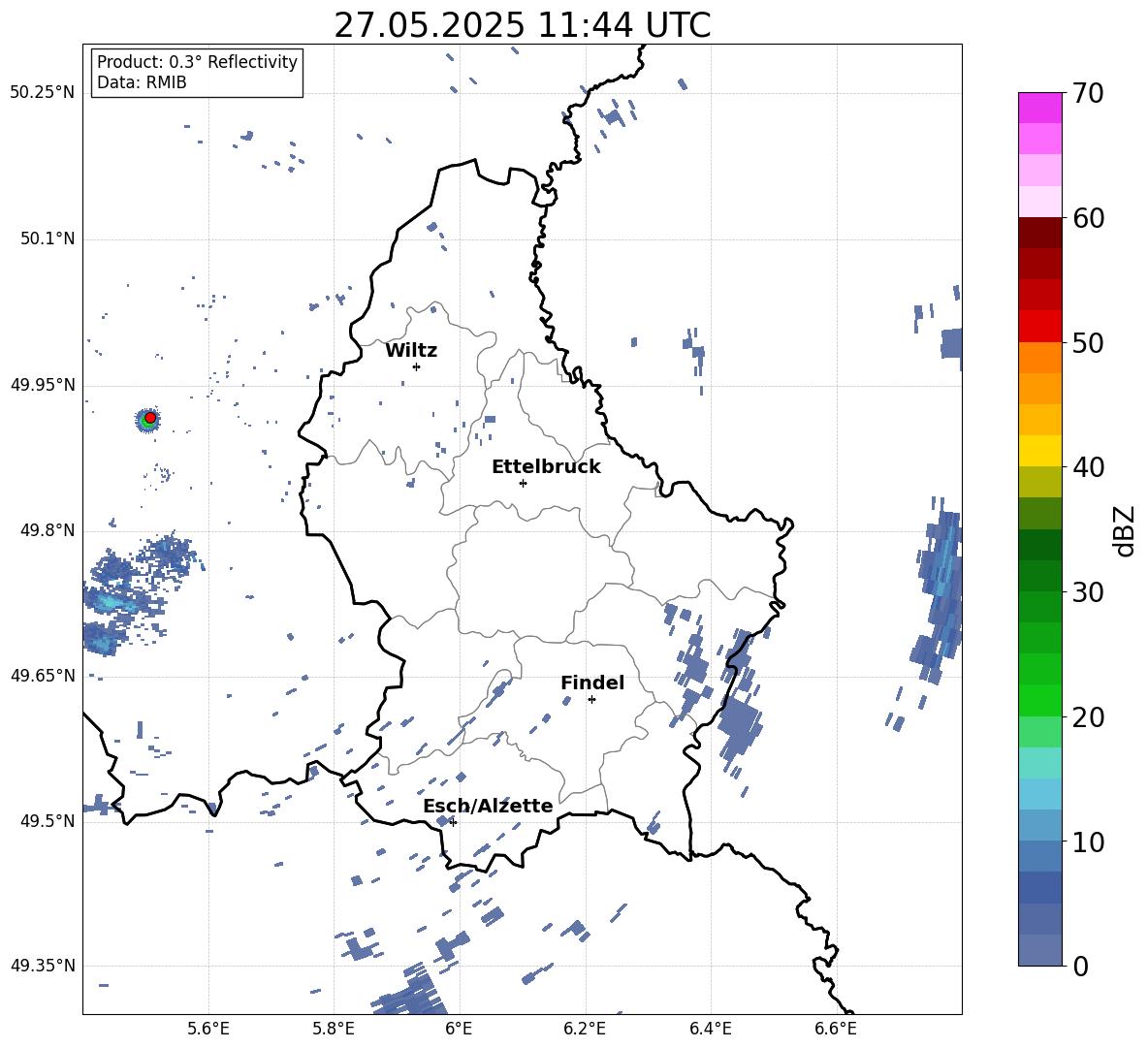Click the 49.5°N latitude tick label
The image size is (1148, 1048).
pos(48,820)
